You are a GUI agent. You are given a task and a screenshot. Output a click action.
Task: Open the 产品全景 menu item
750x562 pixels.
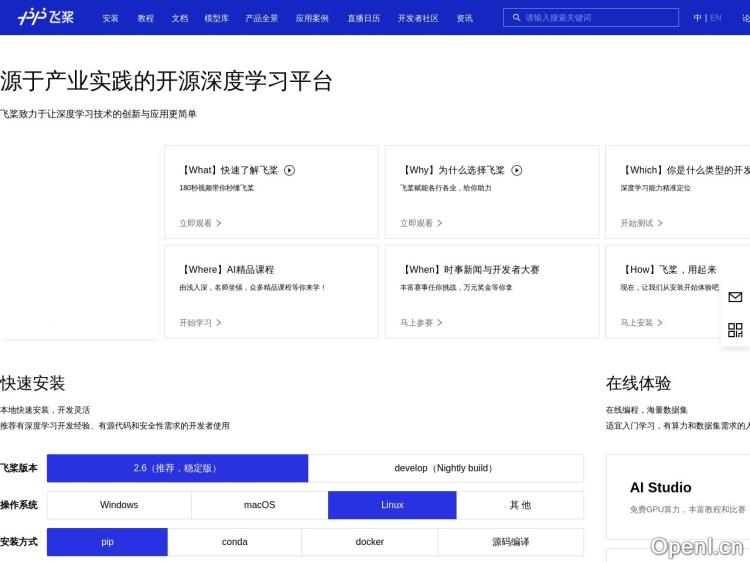pyautogui.click(x=262, y=18)
